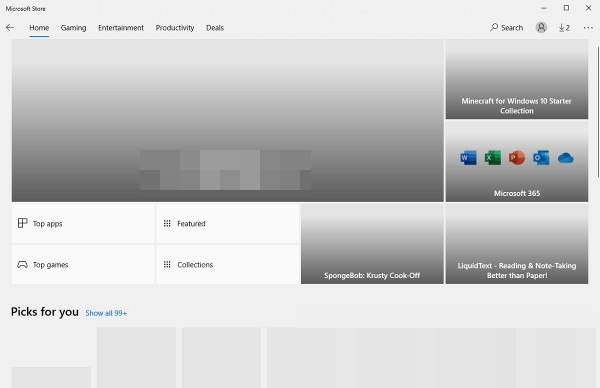Open the Top games label
This screenshot has width=600, height=388.
click(51, 265)
